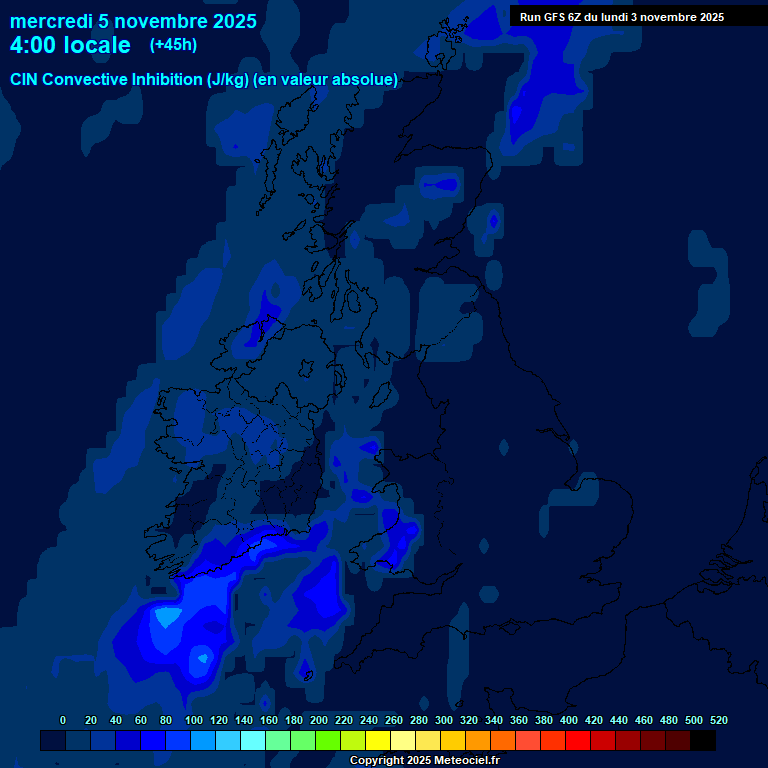
Task: Select the orange legend swatch near 340
Action: (503, 741)
